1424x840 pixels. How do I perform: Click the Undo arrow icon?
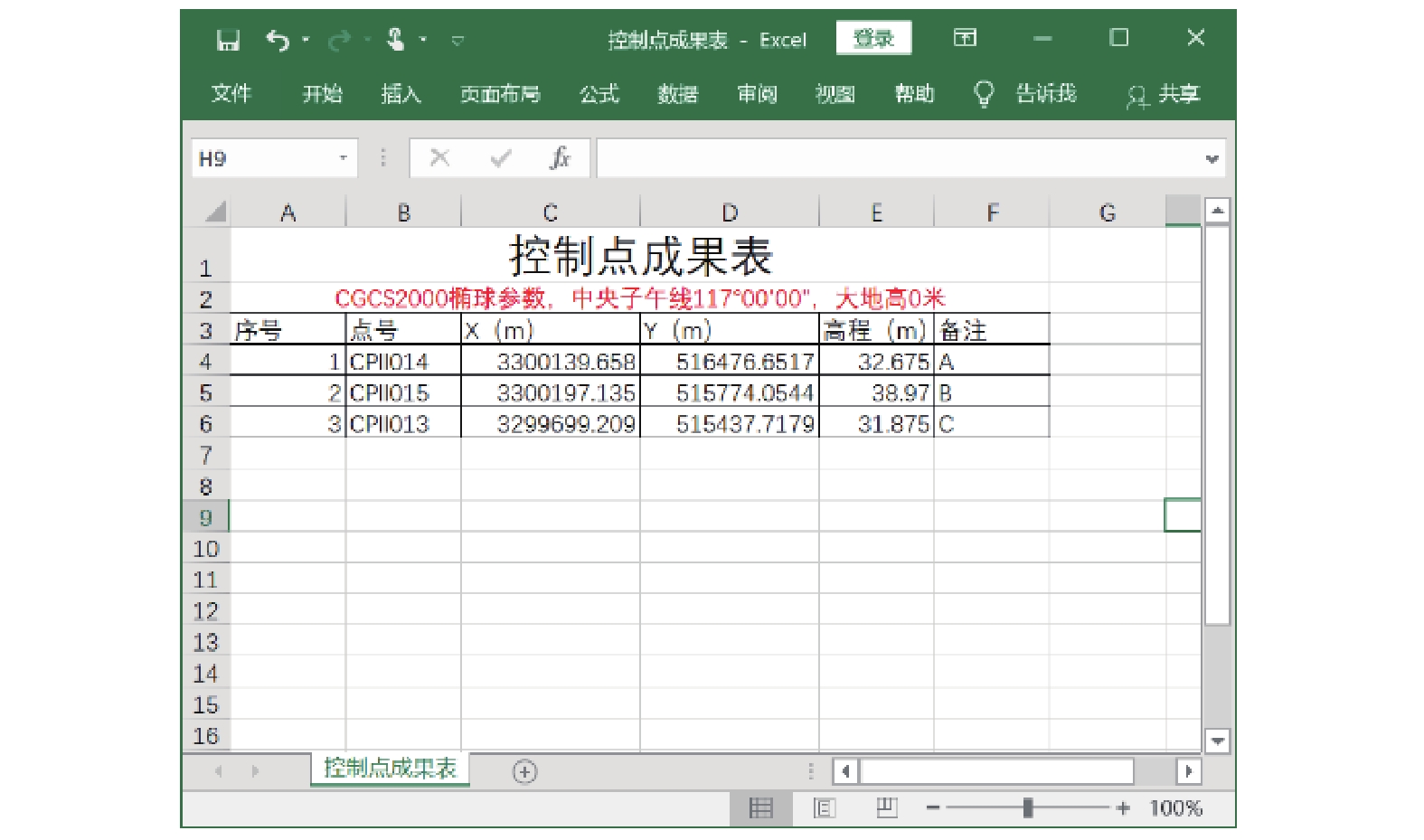(278, 40)
